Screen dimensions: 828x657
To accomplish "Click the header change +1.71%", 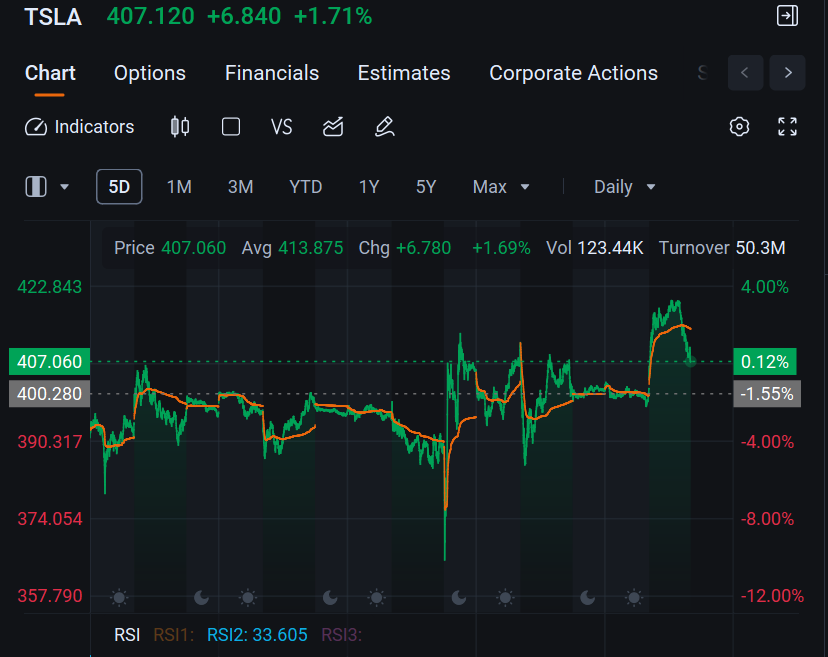I will pos(333,16).
